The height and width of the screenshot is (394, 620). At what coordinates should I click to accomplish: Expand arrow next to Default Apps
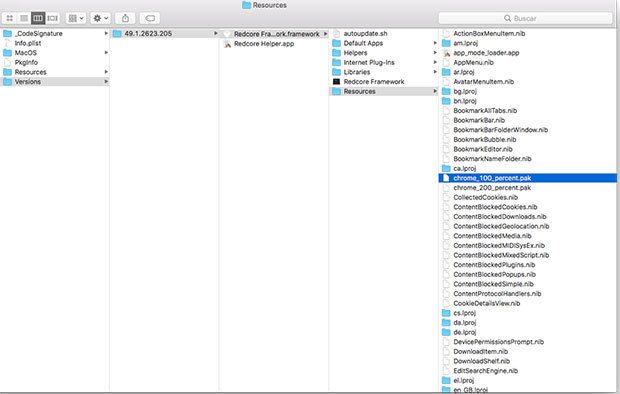point(435,43)
